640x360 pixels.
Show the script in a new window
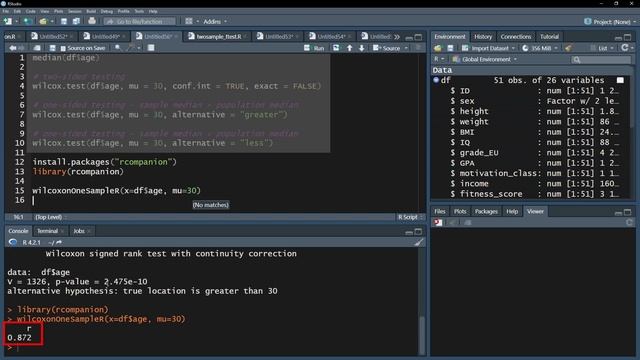(x=37, y=48)
